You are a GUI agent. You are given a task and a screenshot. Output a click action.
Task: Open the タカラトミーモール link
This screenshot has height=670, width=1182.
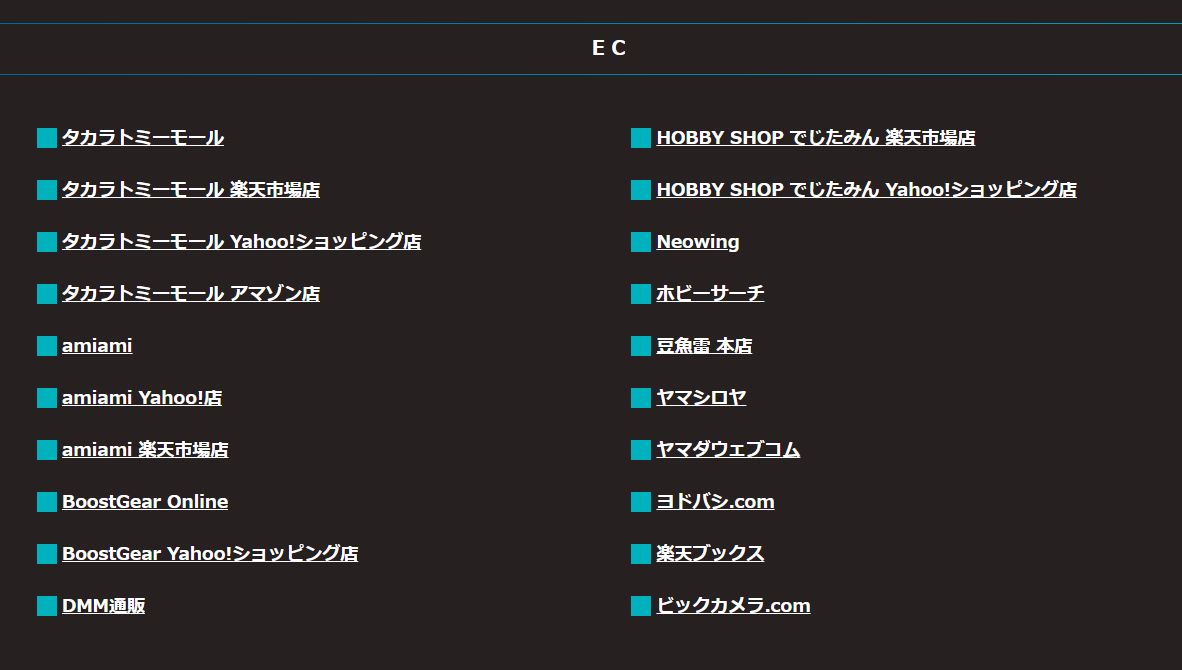pos(142,138)
